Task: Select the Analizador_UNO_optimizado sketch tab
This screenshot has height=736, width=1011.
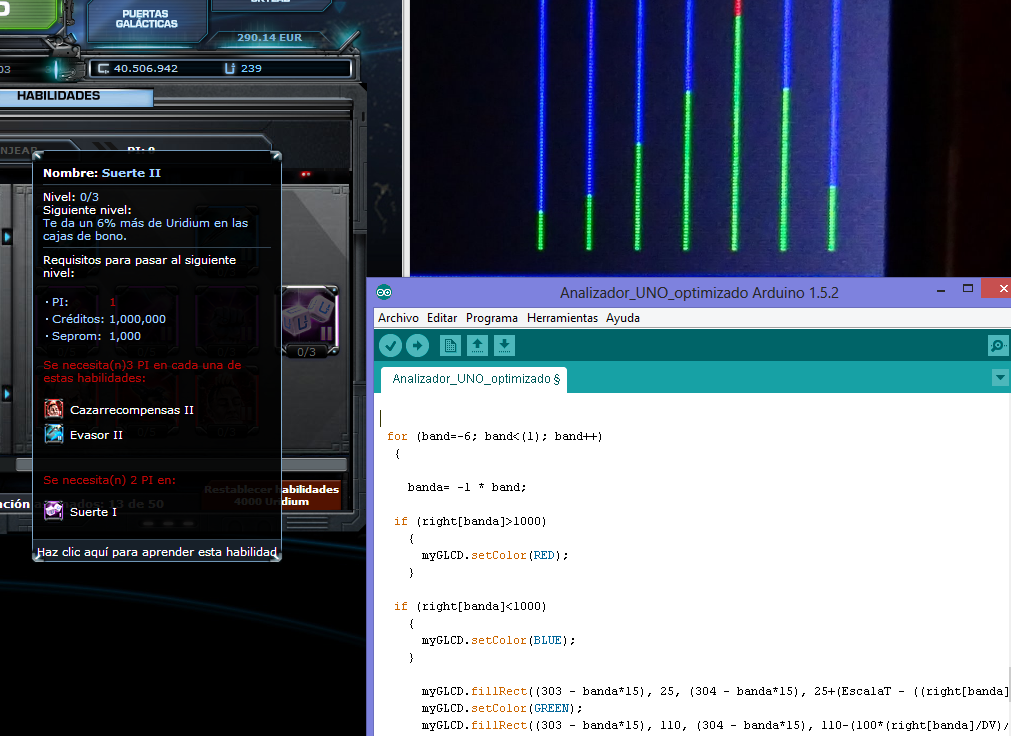Action: coord(474,379)
